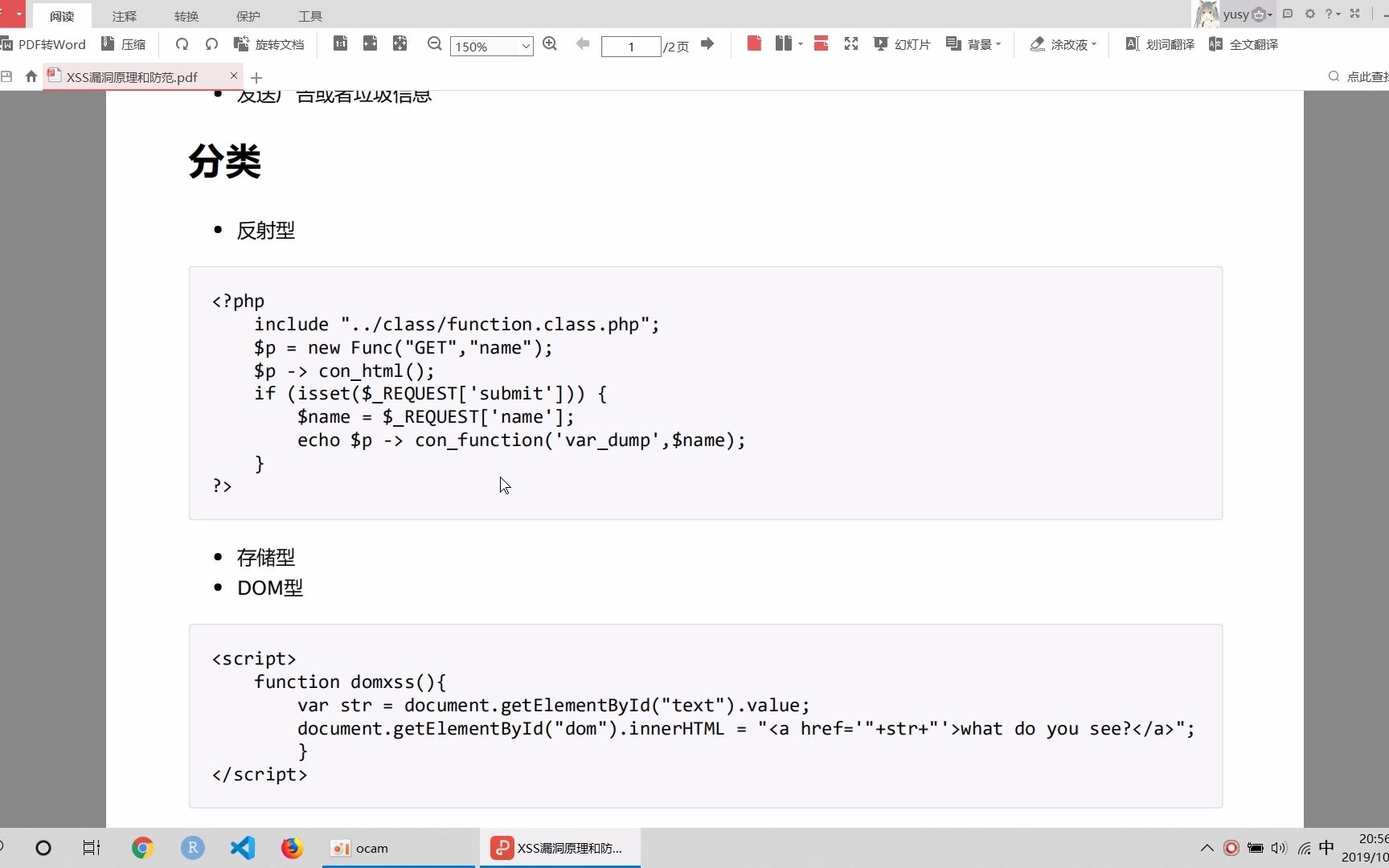Enter full screen reading mode
Screen dimensions: 1389x868
click(x=851, y=43)
